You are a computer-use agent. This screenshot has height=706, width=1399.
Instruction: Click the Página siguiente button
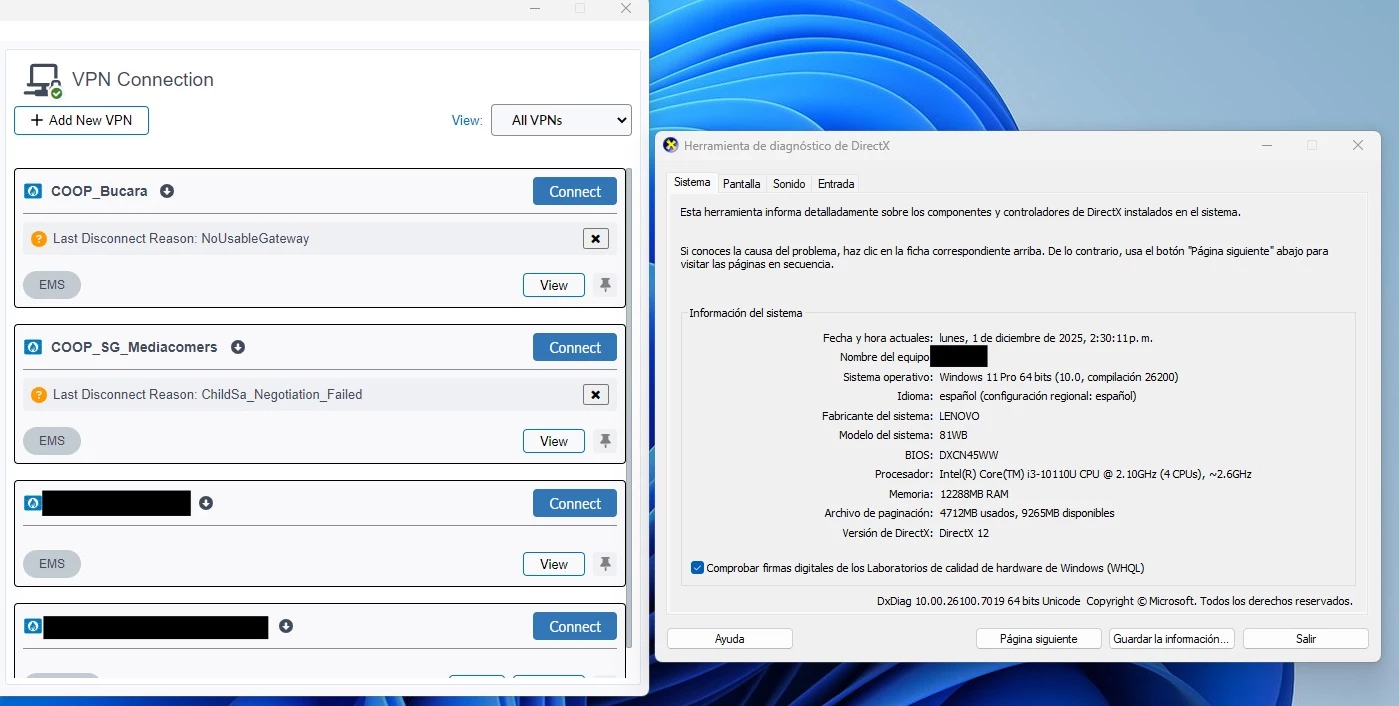1039,639
